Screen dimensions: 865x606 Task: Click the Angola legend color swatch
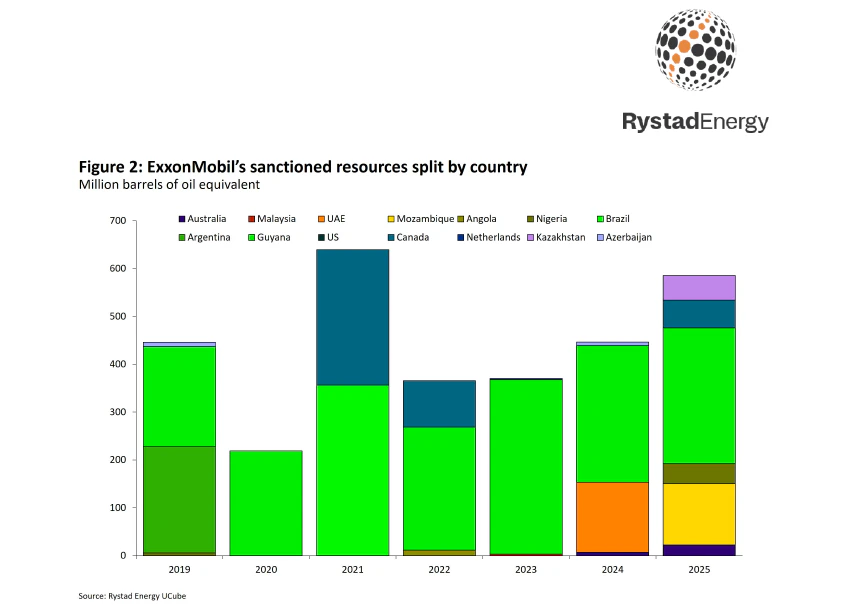pyautogui.click(x=461, y=219)
